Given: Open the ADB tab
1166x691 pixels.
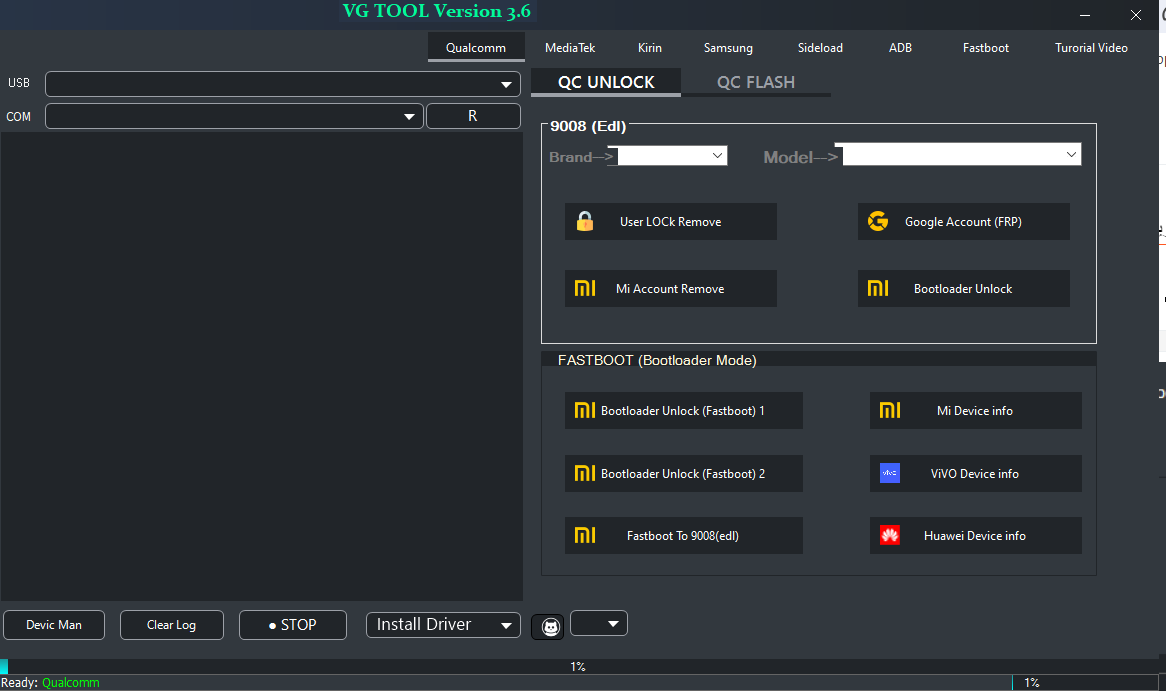Looking at the screenshot, I should pyautogui.click(x=900, y=48).
